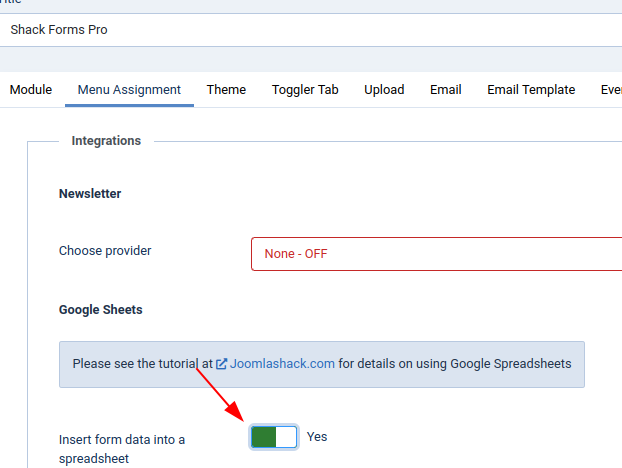Click the Integrations fieldset legend
This screenshot has width=622, height=468.
[x=106, y=141]
